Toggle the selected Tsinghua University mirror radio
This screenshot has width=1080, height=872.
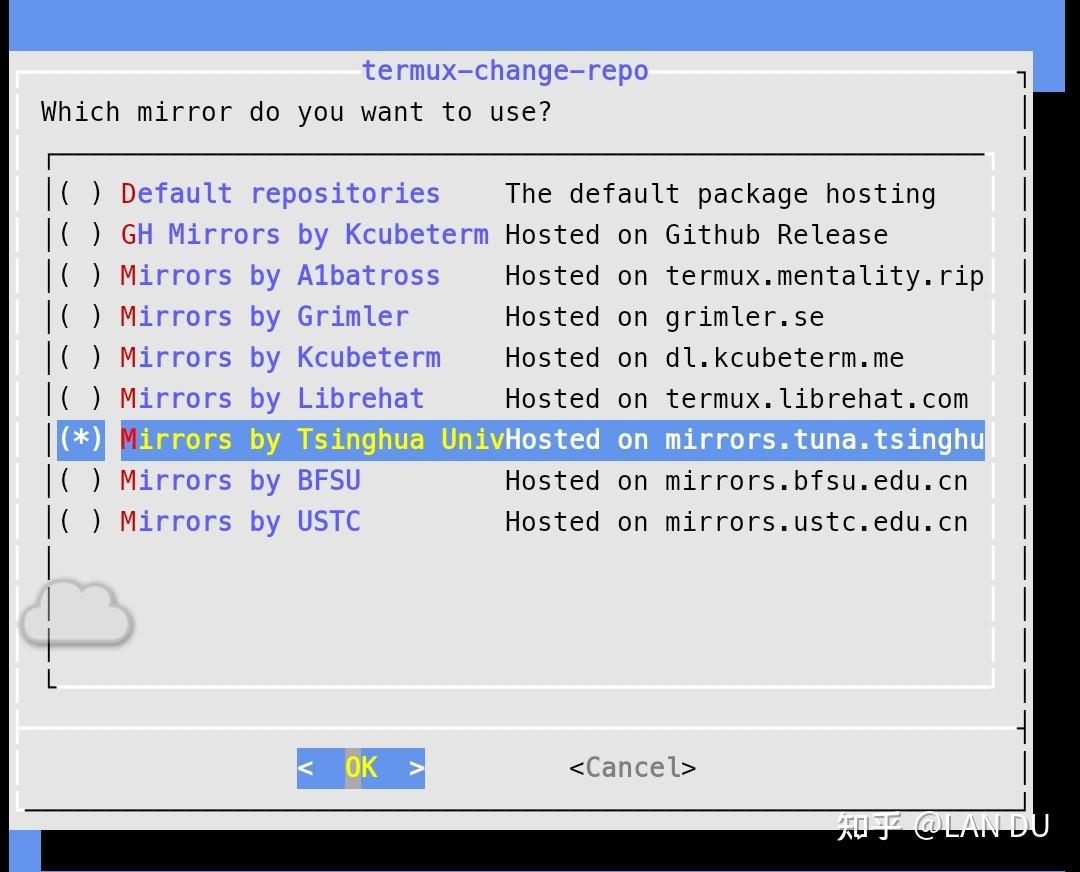pos(81,439)
